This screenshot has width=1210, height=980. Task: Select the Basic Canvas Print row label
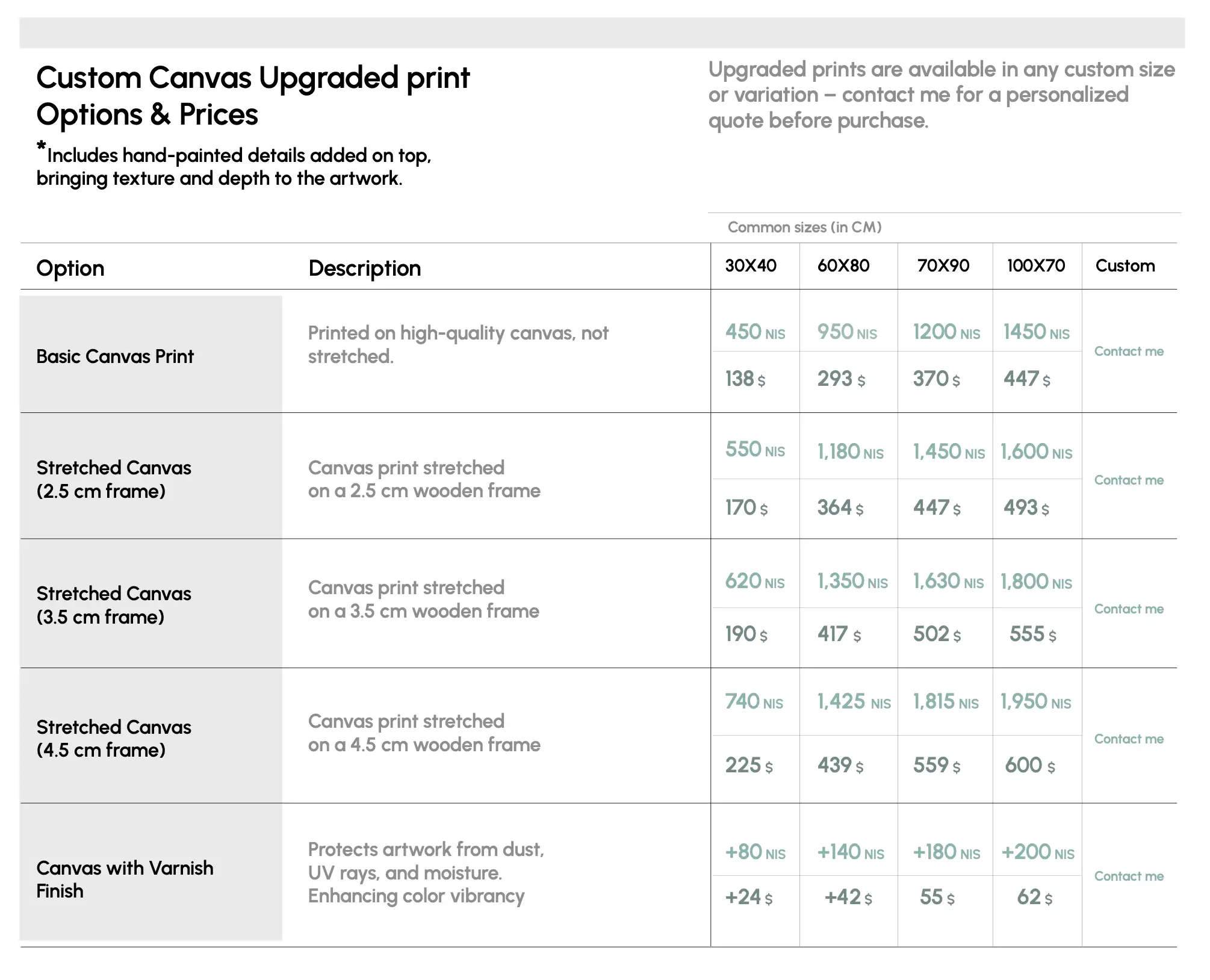coord(115,357)
